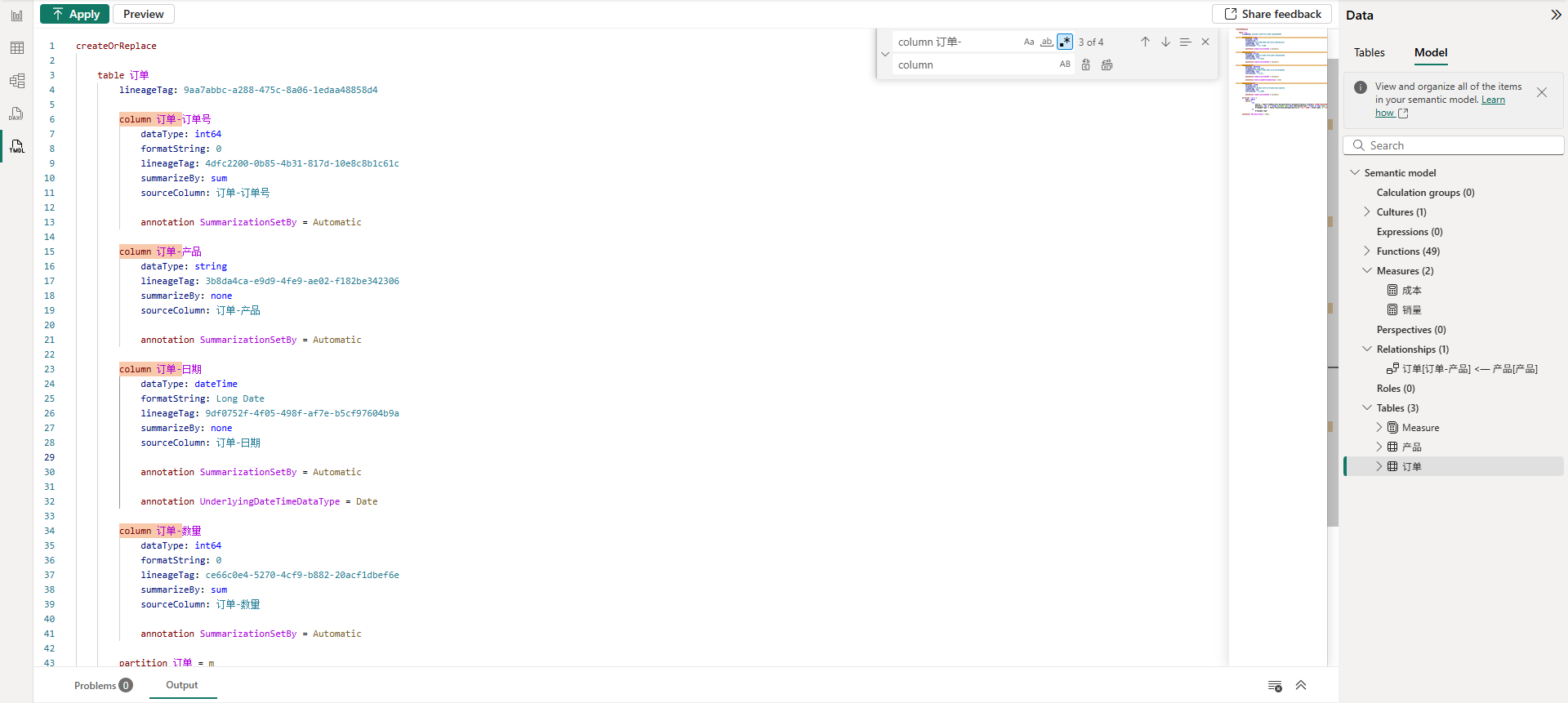Toggle Preserve Case in replace field
This screenshot has height=703, width=1568.
(1065, 65)
